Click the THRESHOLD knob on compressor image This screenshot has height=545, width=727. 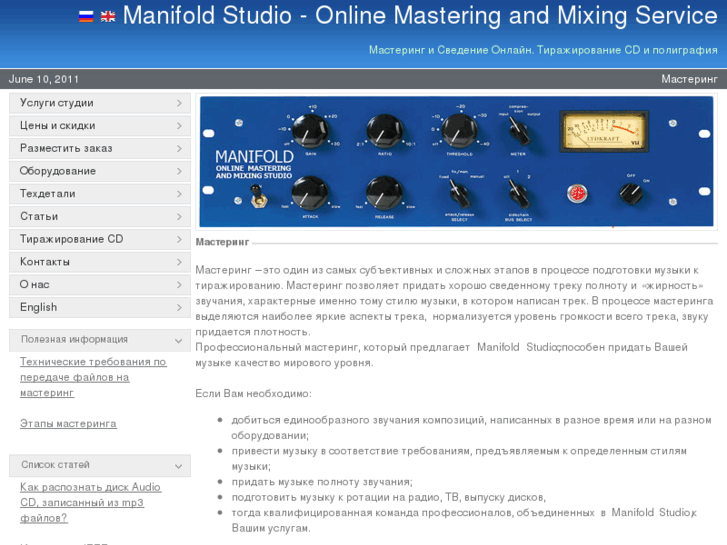459,130
